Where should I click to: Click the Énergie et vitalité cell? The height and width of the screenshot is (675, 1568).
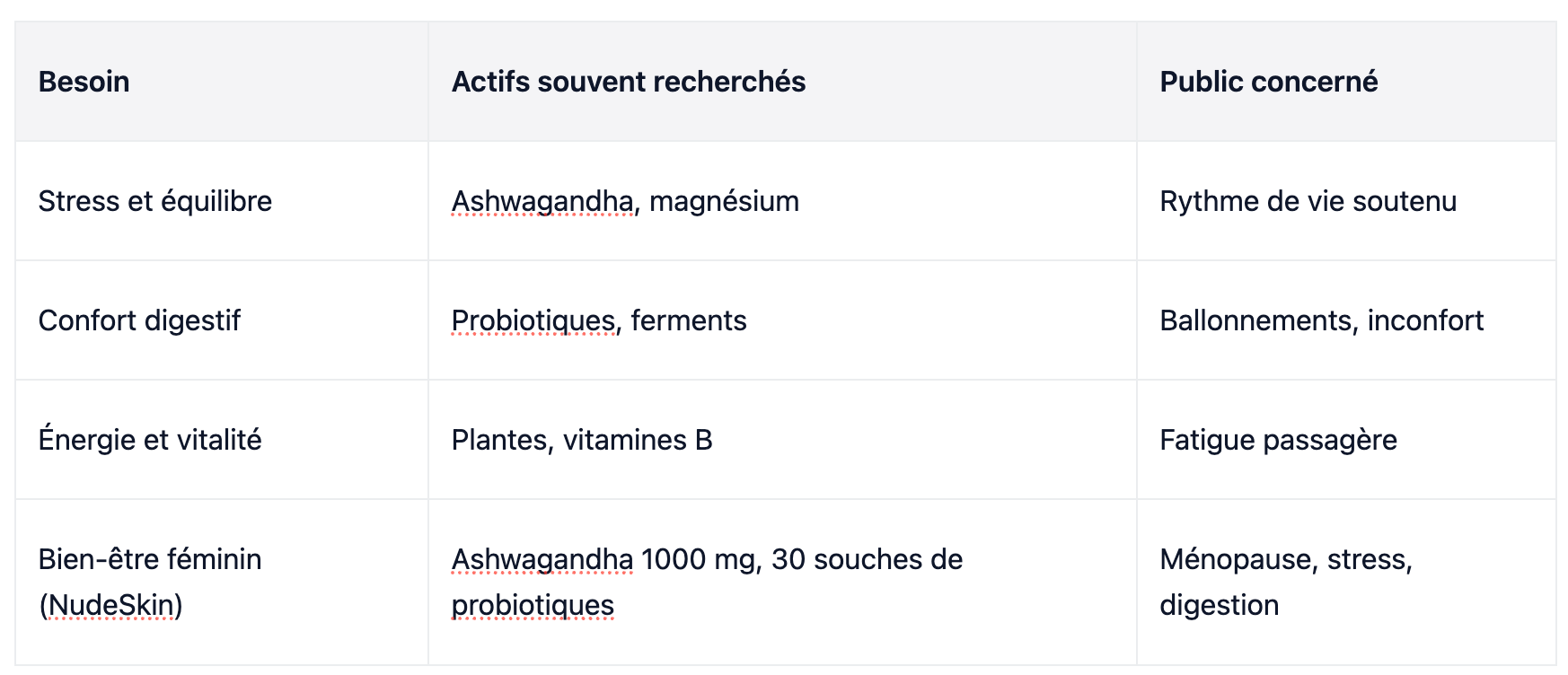coord(222,440)
